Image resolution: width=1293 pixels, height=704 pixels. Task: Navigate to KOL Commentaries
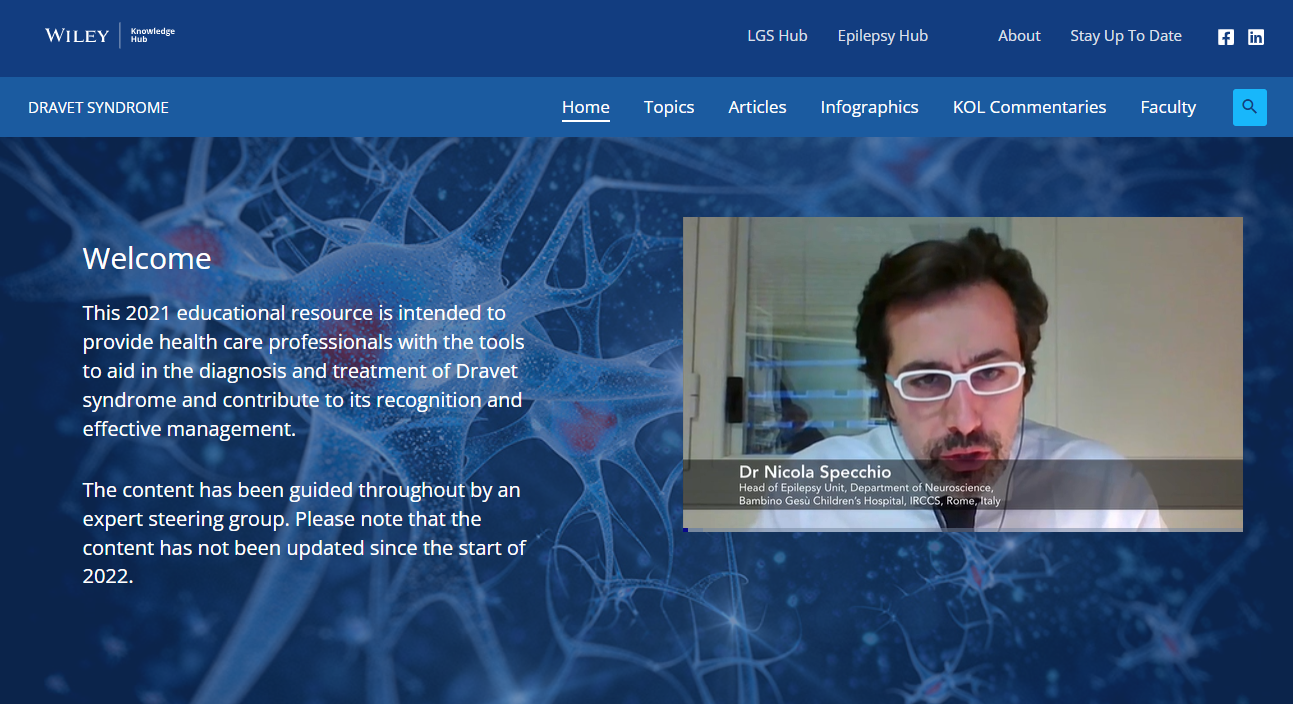click(x=1029, y=107)
